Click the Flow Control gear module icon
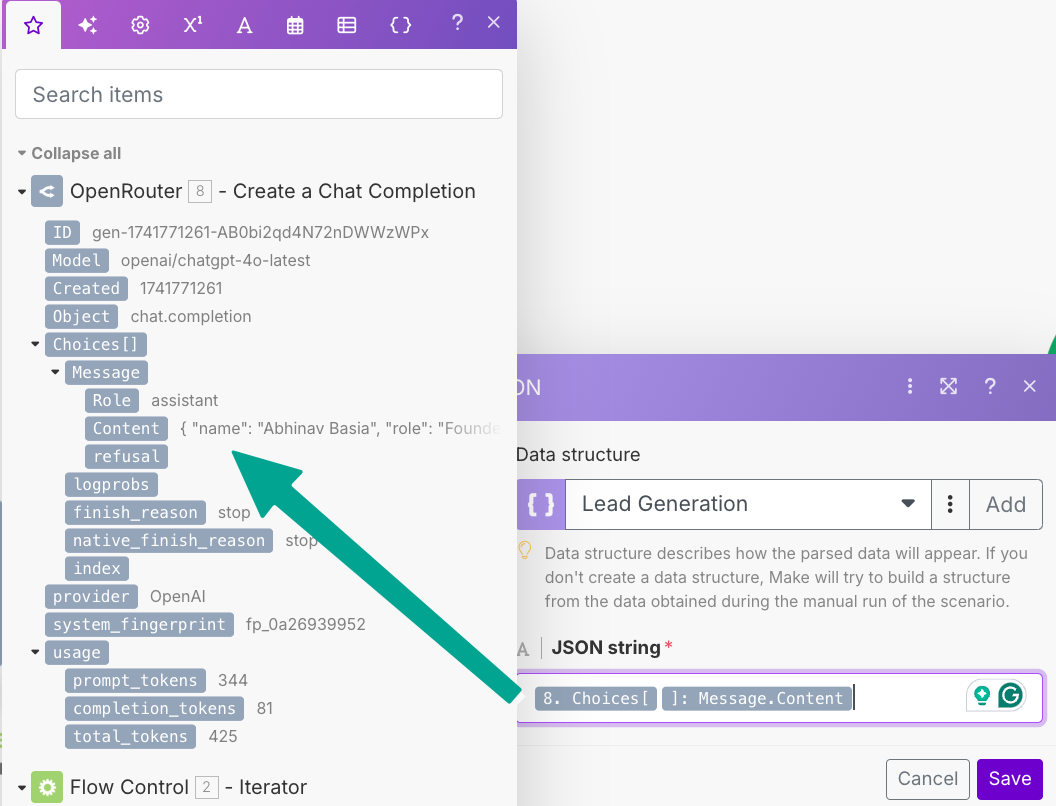Viewport: 1056px width, 806px height. (x=47, y=787)
